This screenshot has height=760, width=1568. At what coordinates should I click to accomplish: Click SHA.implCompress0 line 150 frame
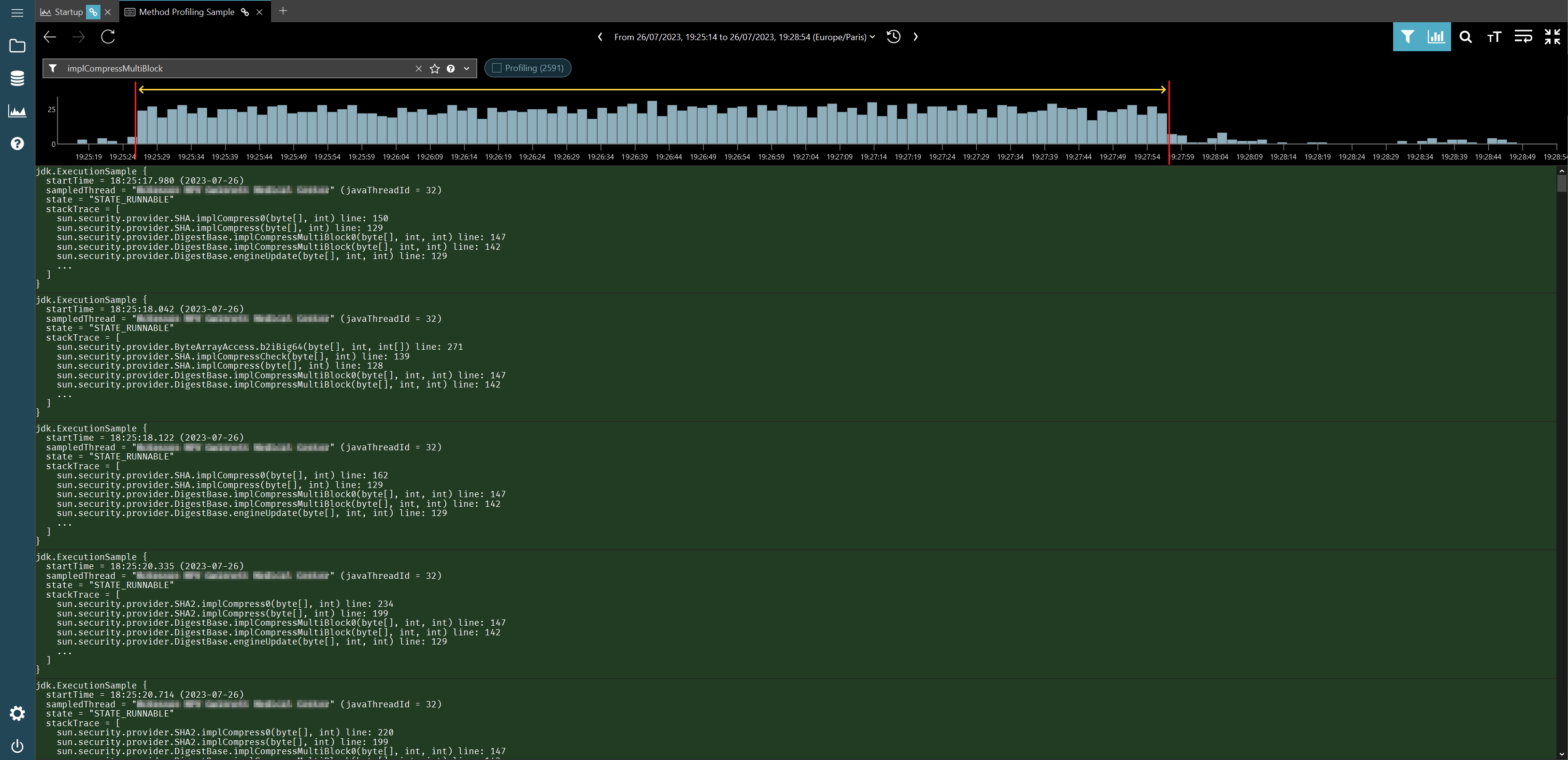click(222, 218)
